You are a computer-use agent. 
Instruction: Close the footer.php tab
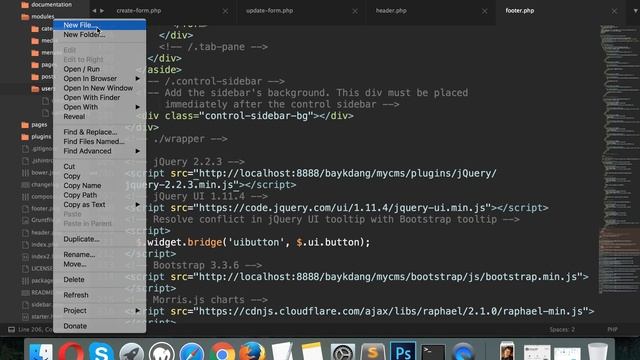614,11
